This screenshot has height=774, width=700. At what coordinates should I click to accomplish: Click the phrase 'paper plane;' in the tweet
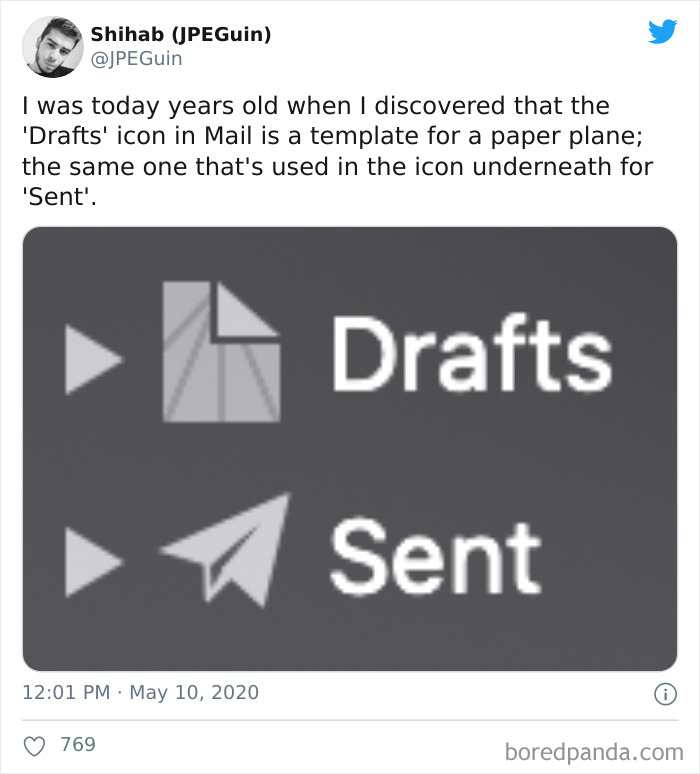point(567,136)
